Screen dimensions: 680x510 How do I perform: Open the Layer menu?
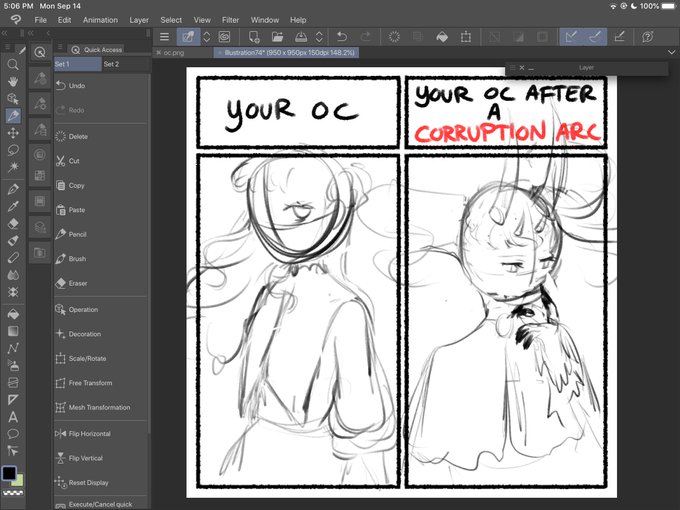point(139,20)
